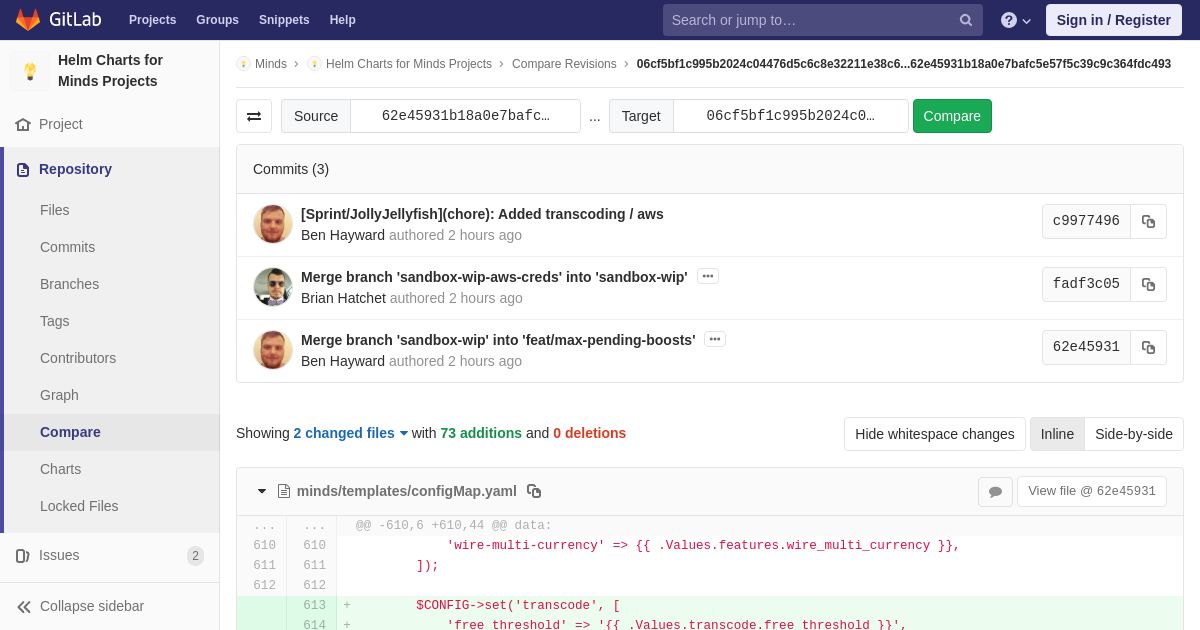The image size is (1200, 630).
Task: Open Commits in the Repository sidebar
Action: pyautogui.click(x=67, y=247)
